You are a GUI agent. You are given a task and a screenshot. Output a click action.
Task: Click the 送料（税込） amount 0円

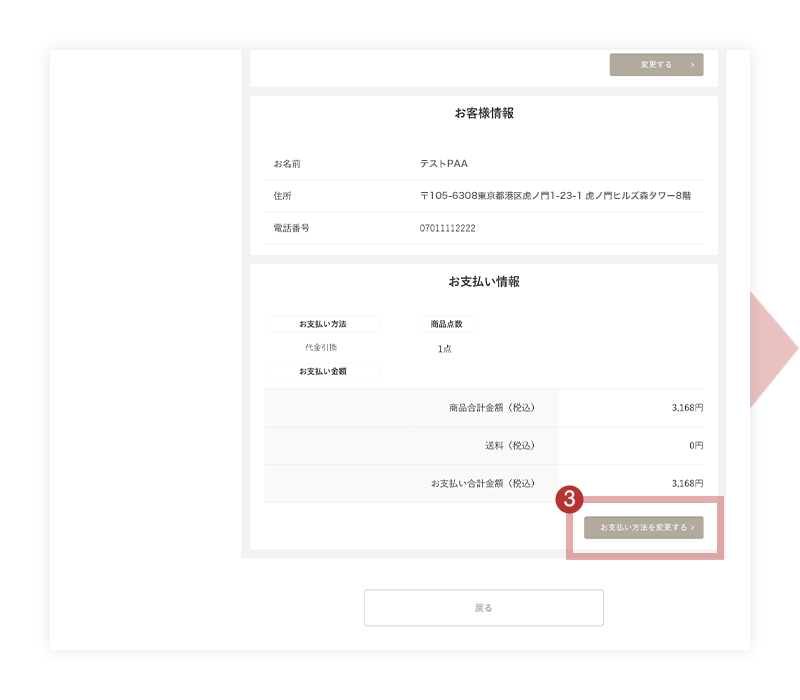[695, 446]
